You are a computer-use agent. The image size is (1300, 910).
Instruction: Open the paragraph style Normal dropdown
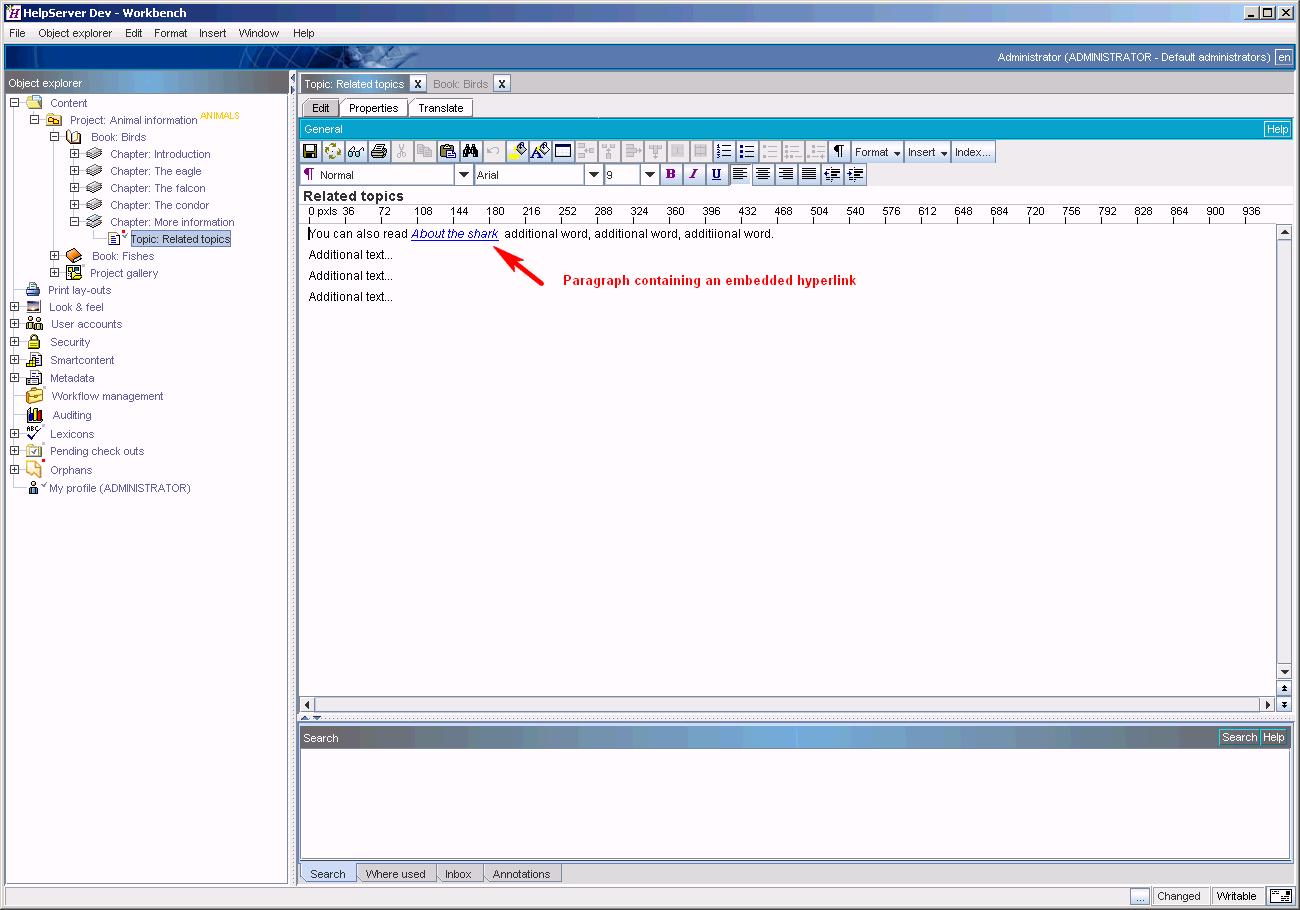(464, 175)
